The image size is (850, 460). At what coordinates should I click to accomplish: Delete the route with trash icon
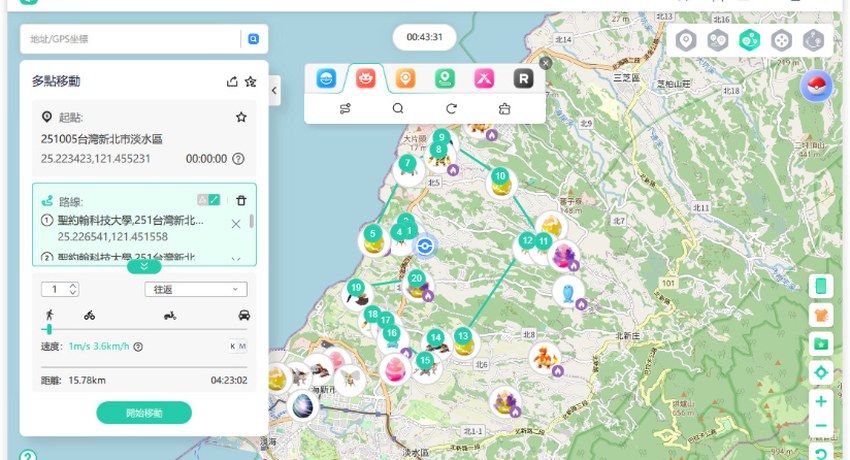(241, 200)
